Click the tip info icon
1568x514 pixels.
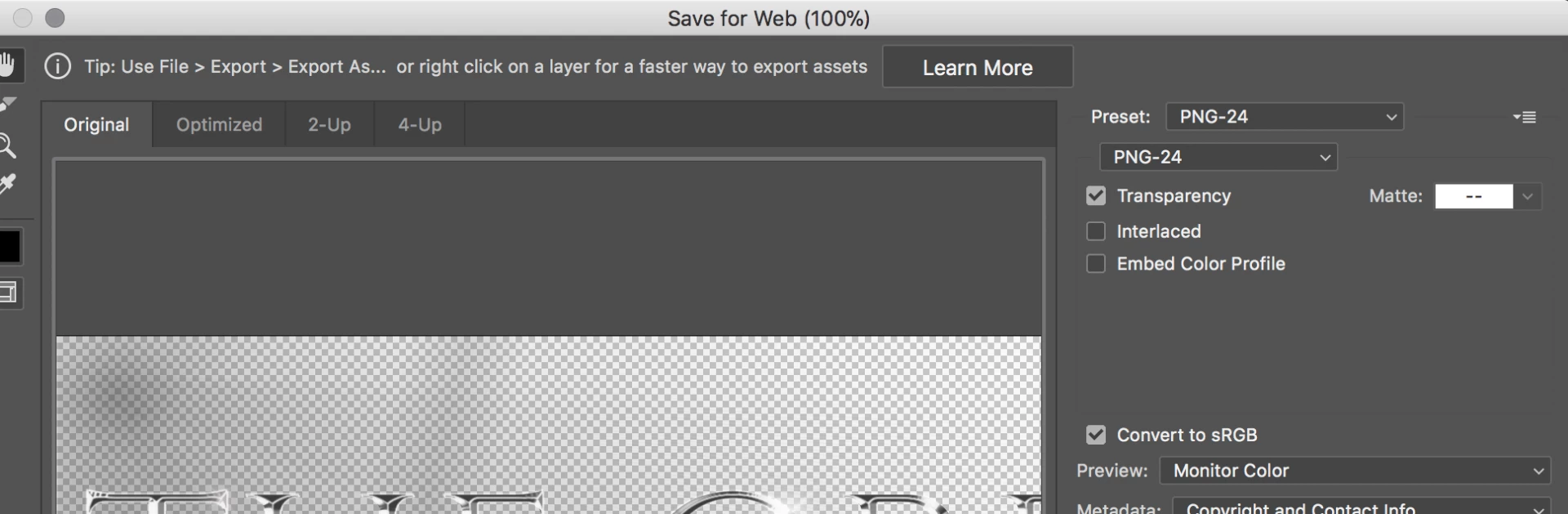[57, 66]
